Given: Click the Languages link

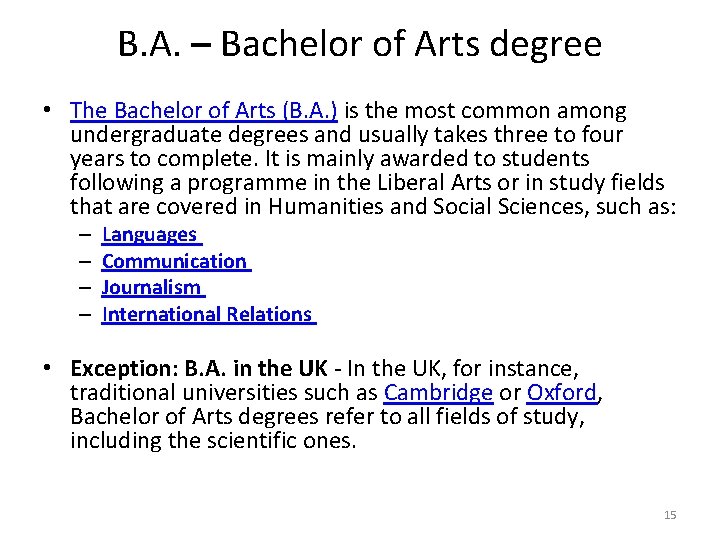Looking at the screenshot, I should (x=150, y=235).
